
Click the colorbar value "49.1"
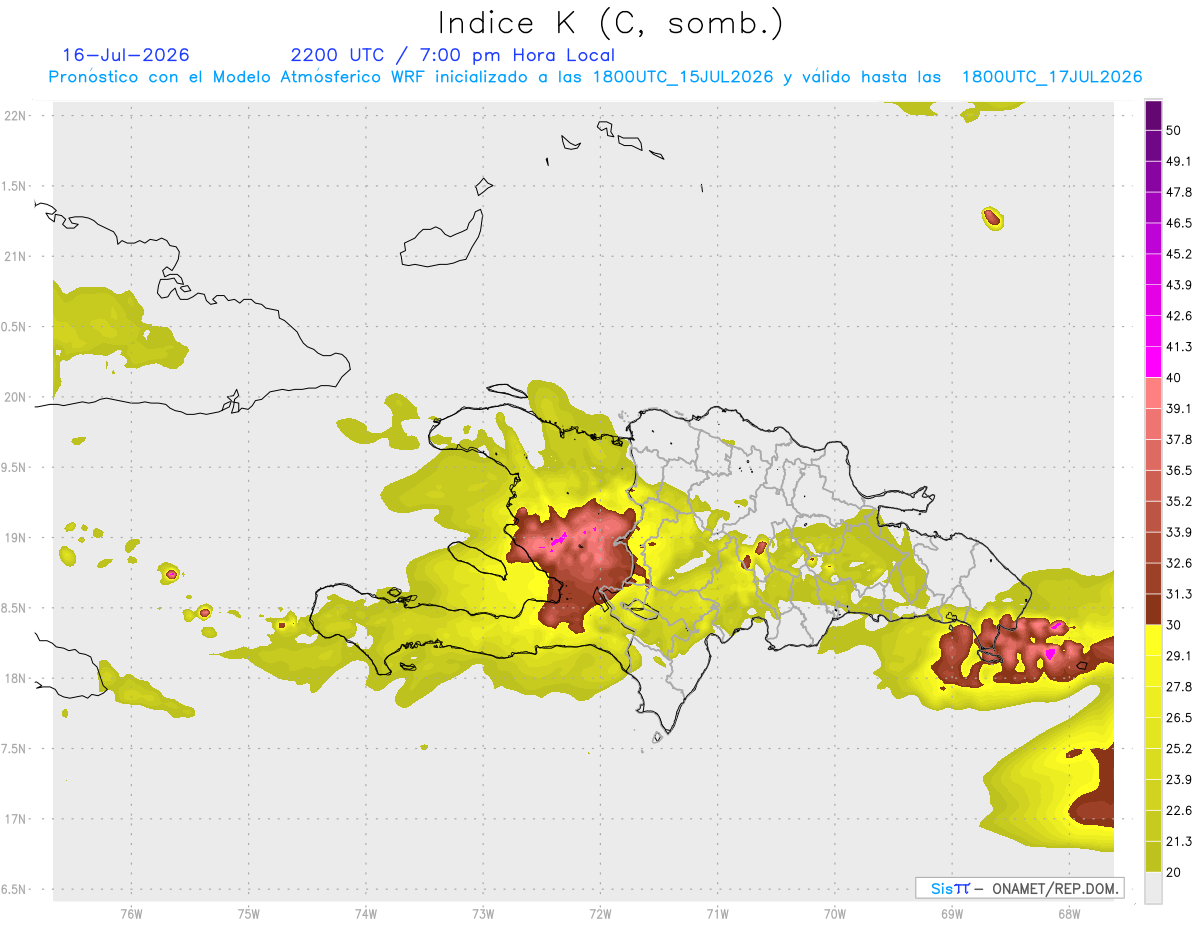(1179, 161)
